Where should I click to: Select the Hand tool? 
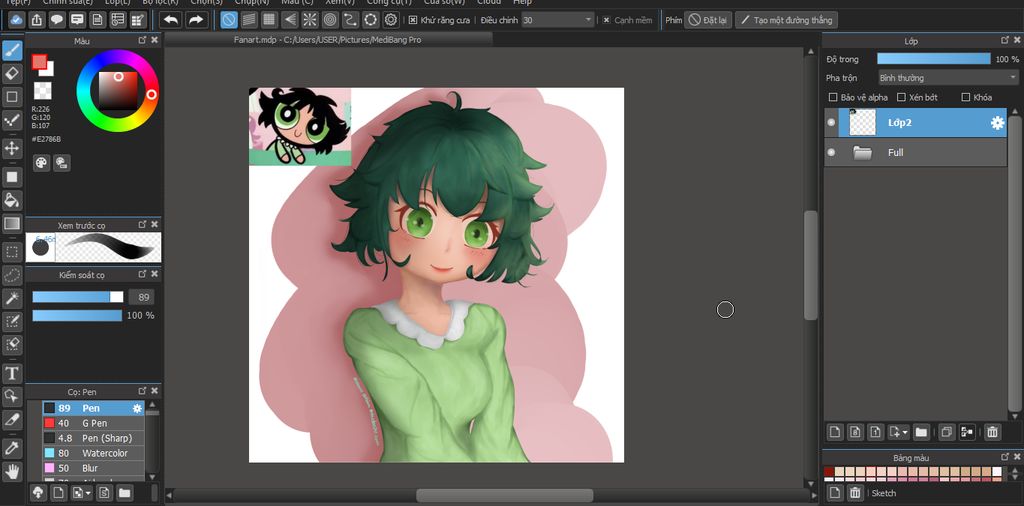click(x=12, y=471)
